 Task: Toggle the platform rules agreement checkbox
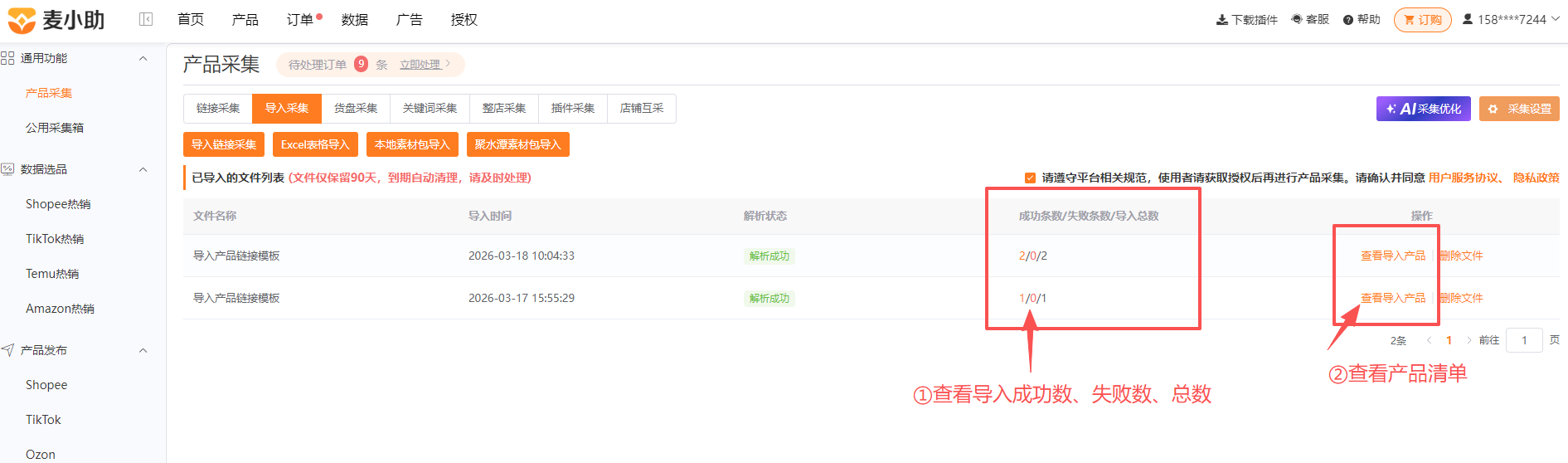(x=1030, y=178)
